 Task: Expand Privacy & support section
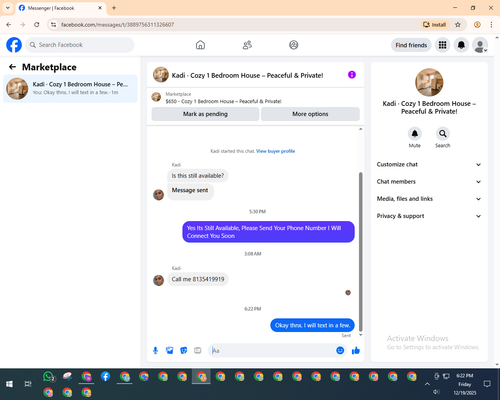(x=429, y=216)
